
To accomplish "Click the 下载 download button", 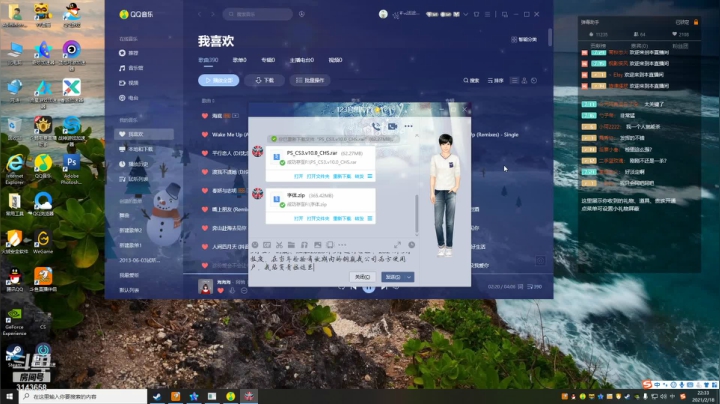I will [x=264, y=80].
